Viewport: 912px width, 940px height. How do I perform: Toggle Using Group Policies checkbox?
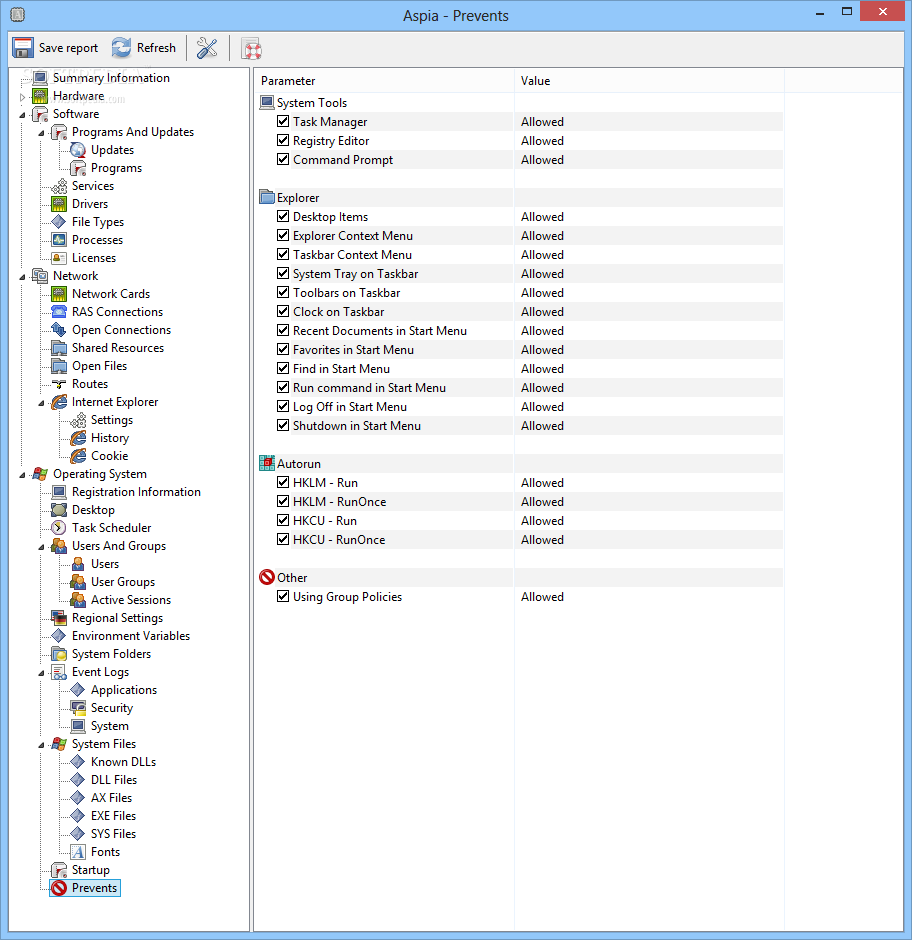point(283,596)
